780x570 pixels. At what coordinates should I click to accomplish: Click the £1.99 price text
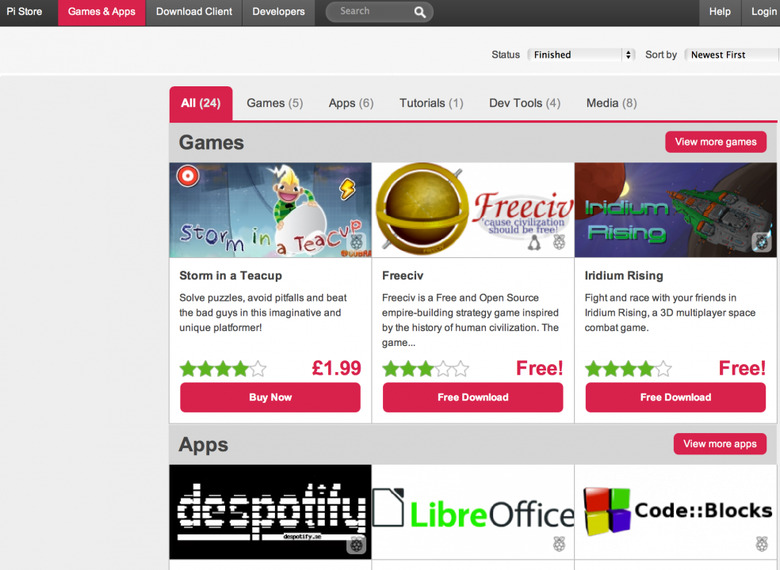pos(336,369)
